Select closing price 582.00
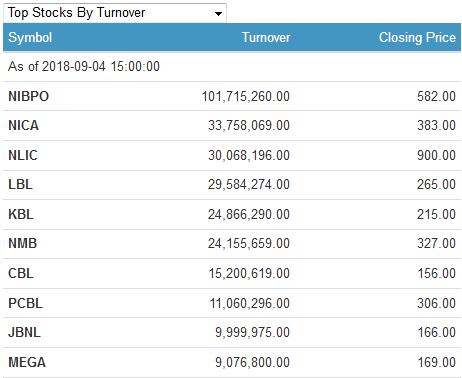Viewport: 462px width, 378px height. [436, 96]
